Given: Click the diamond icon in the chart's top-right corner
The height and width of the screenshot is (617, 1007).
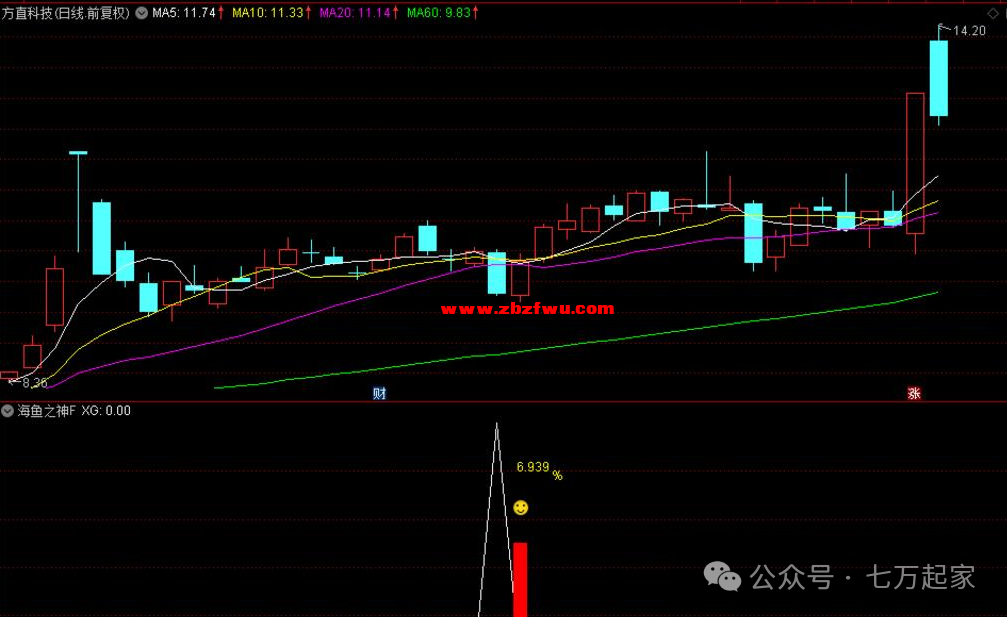Looking at the screenshot, I should click(x=993, y=13).
